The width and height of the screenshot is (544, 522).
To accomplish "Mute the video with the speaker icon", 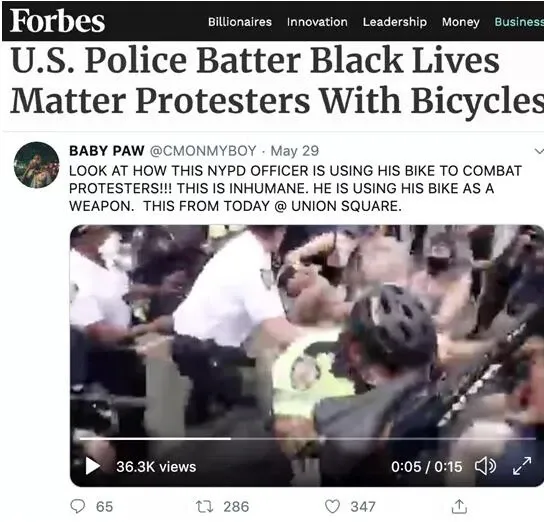I will (485, 466).
